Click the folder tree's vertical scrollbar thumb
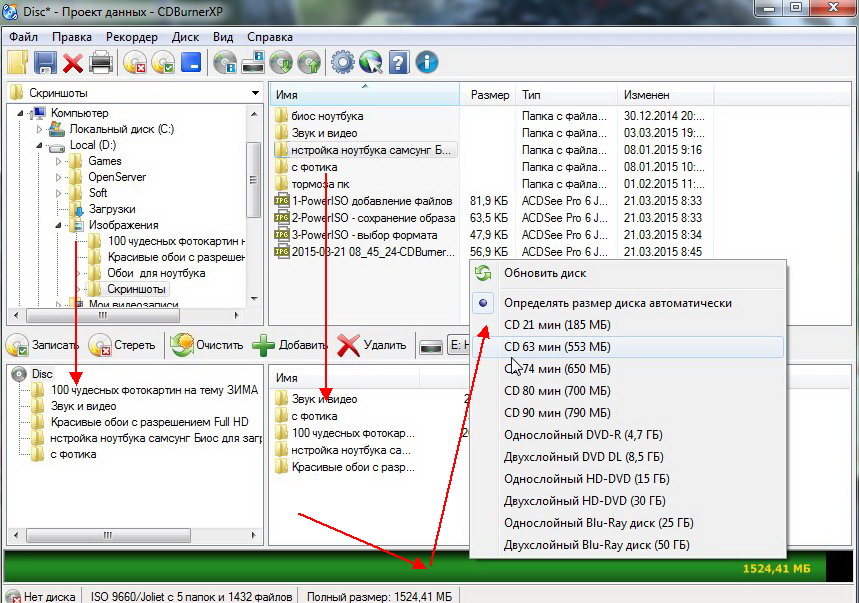859x603 pixels. click(253, 180)
